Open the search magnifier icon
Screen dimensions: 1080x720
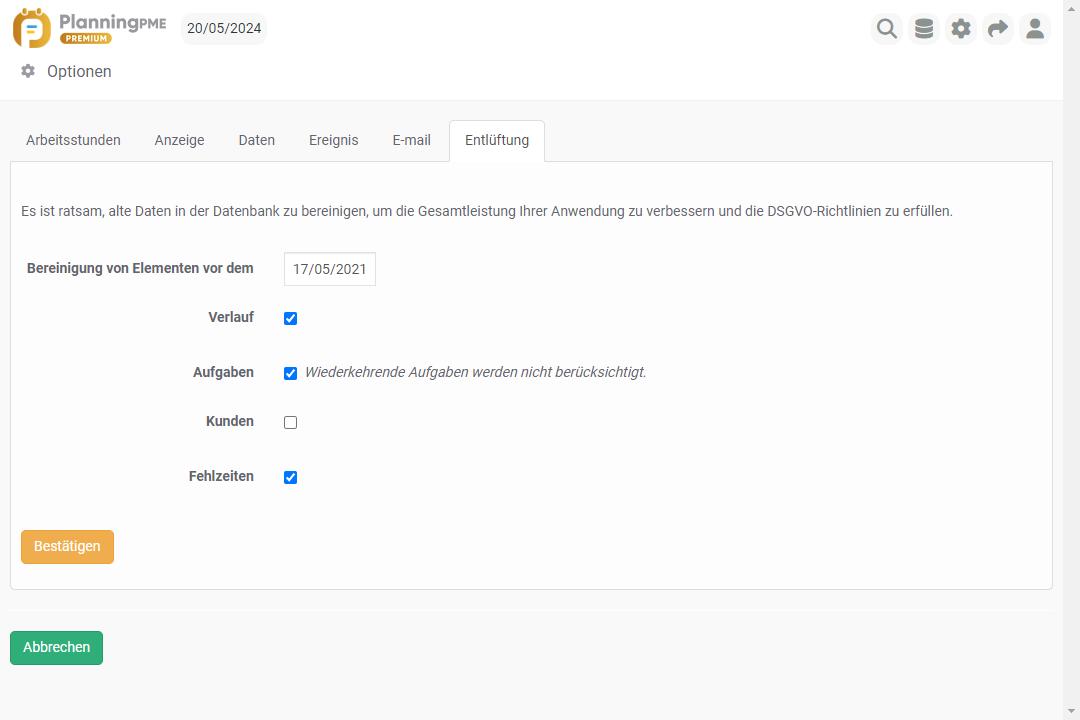tap(887, 29)
